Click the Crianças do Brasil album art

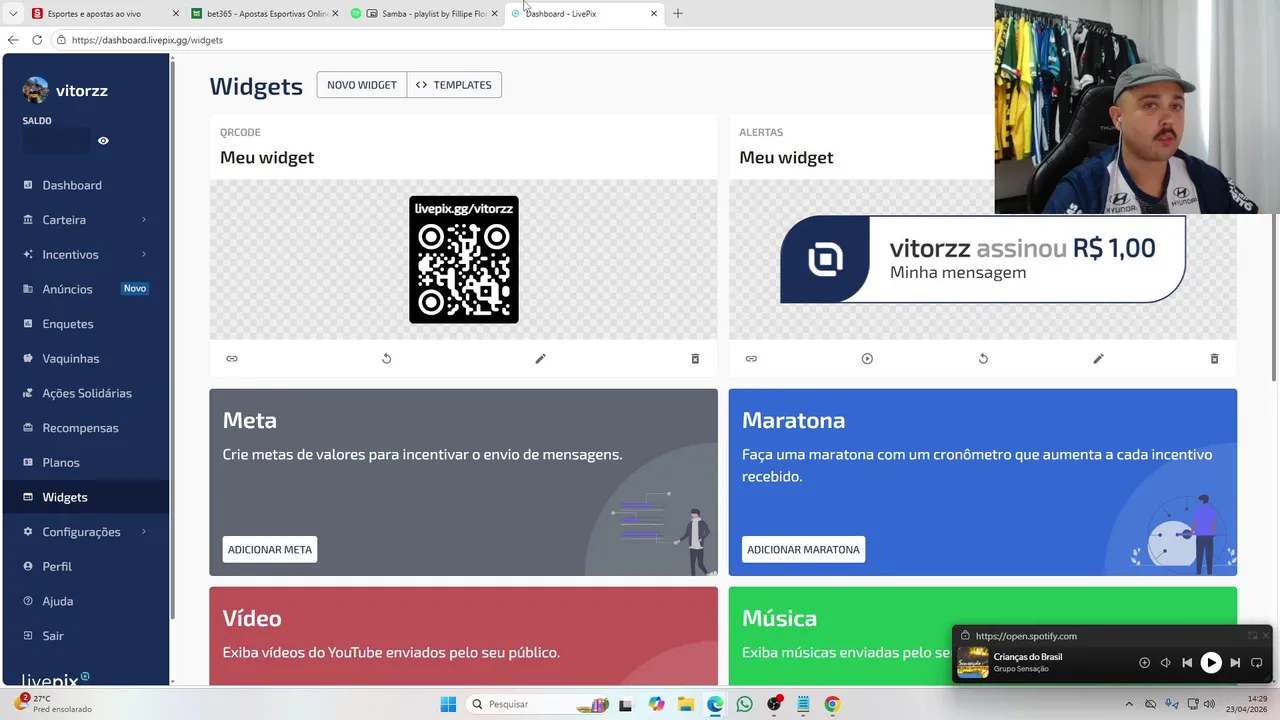tap(973, 662)
